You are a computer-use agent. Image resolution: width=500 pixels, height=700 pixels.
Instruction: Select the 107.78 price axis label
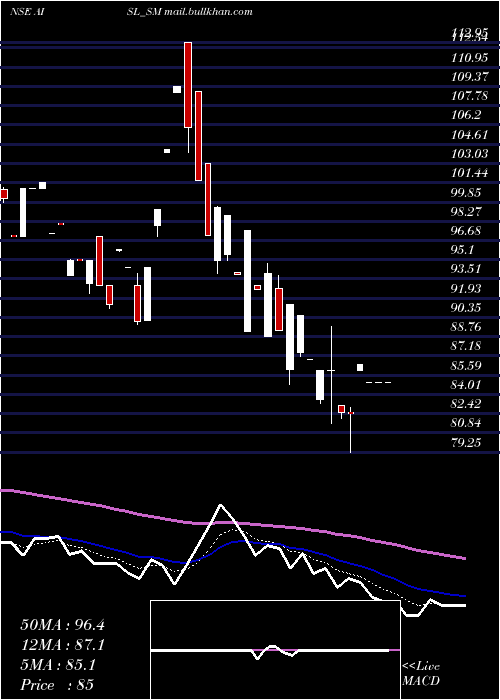click(x=470, y=96)
